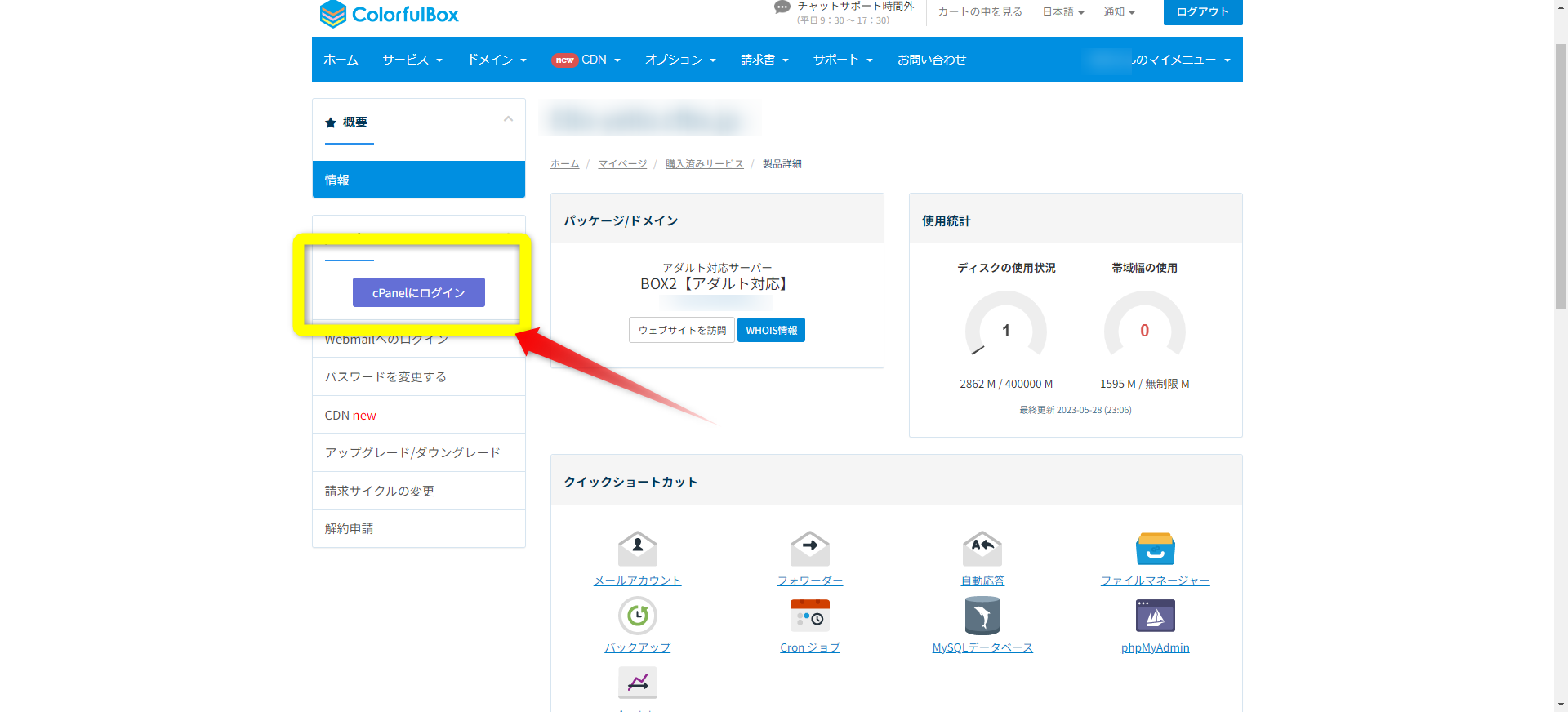This screenshot has width=1568, height=712.
Task: Open the MySQL database dolphin icon
Action: 982,616
